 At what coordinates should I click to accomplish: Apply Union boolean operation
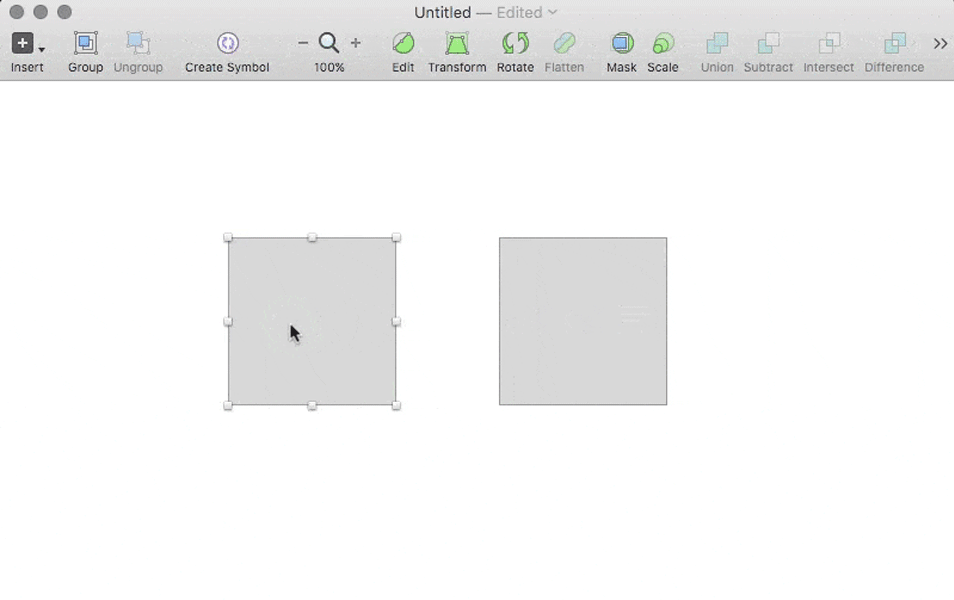click(716, 45)
